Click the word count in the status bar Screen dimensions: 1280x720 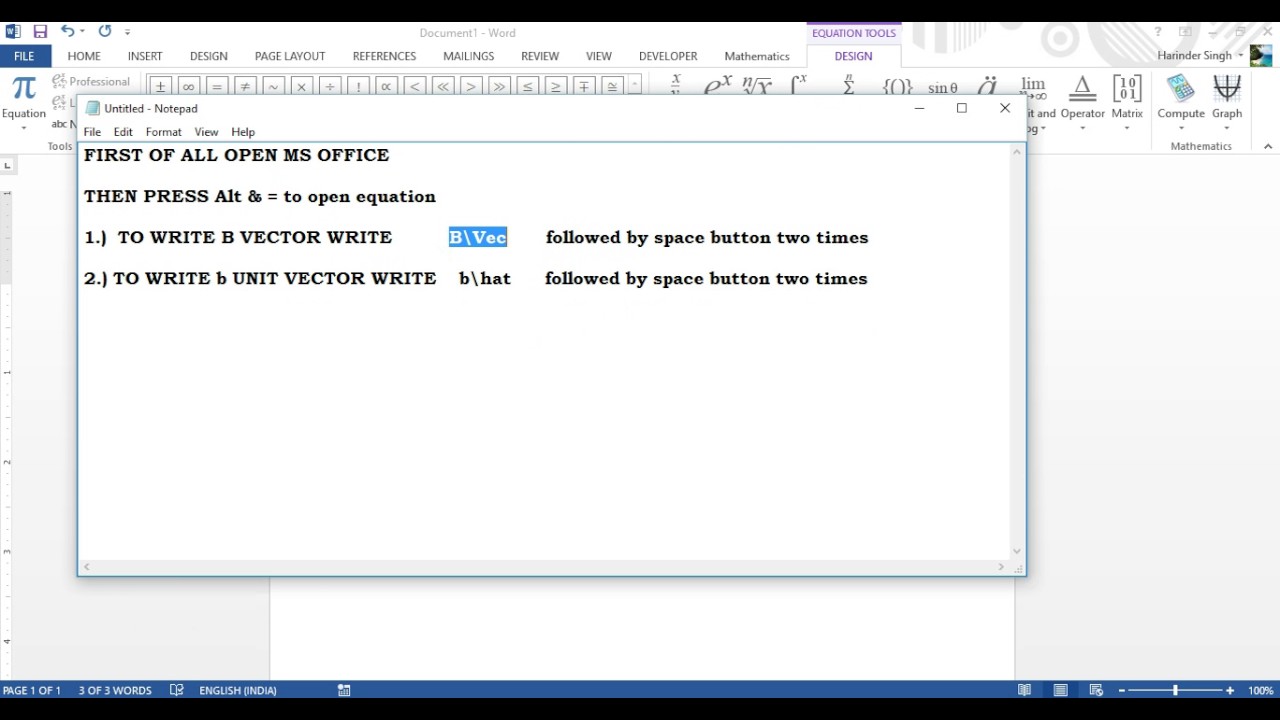click(x=114, y=690)
